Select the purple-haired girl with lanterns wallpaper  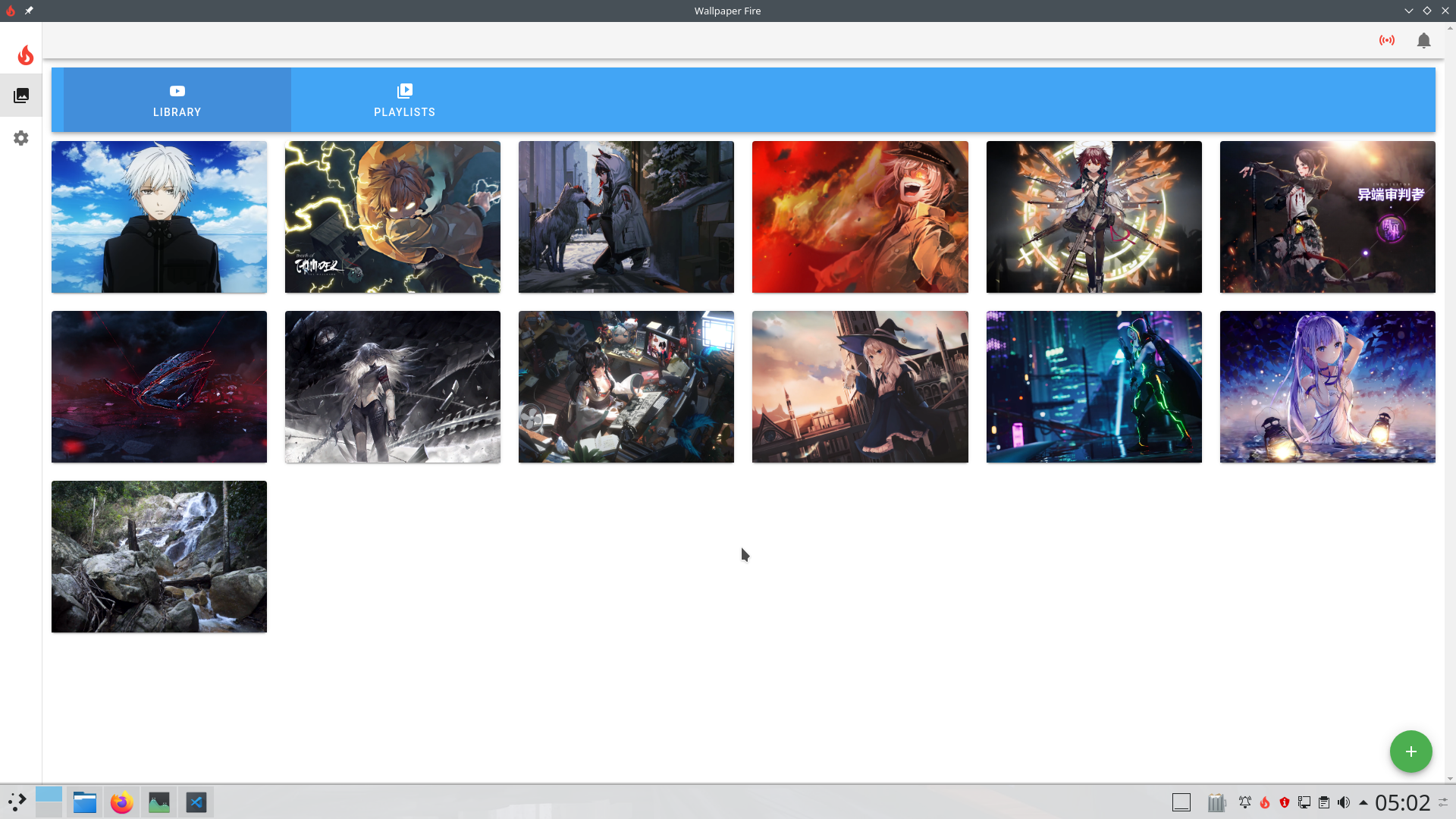pos(1327,387)
